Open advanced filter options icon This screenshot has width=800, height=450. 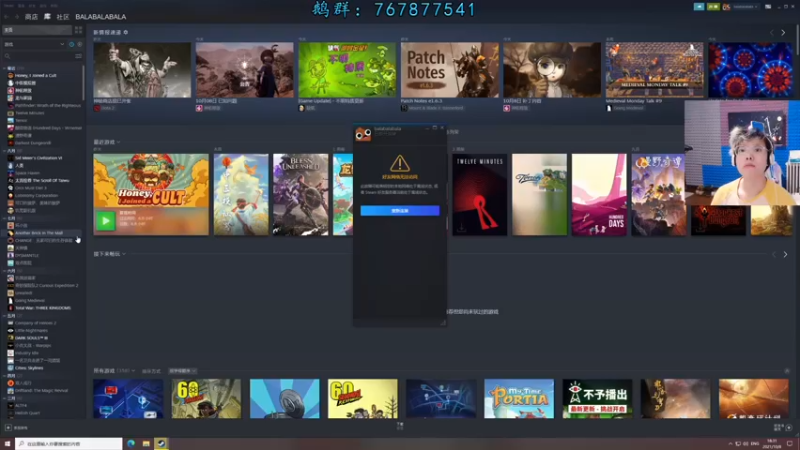click(79, 56)
